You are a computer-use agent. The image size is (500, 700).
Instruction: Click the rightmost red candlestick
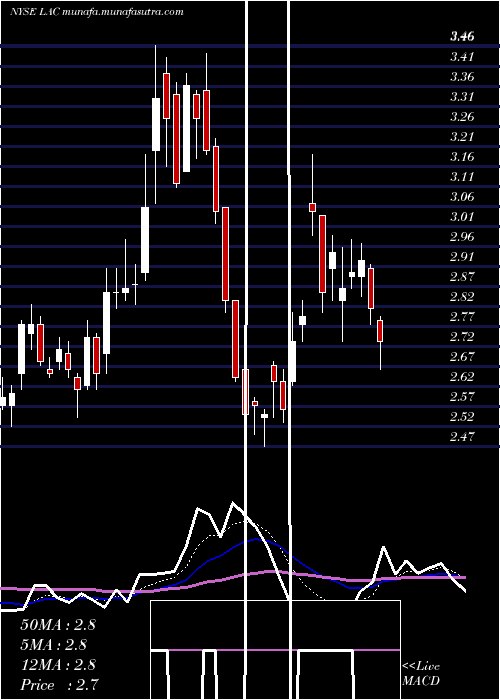(380, 330)
